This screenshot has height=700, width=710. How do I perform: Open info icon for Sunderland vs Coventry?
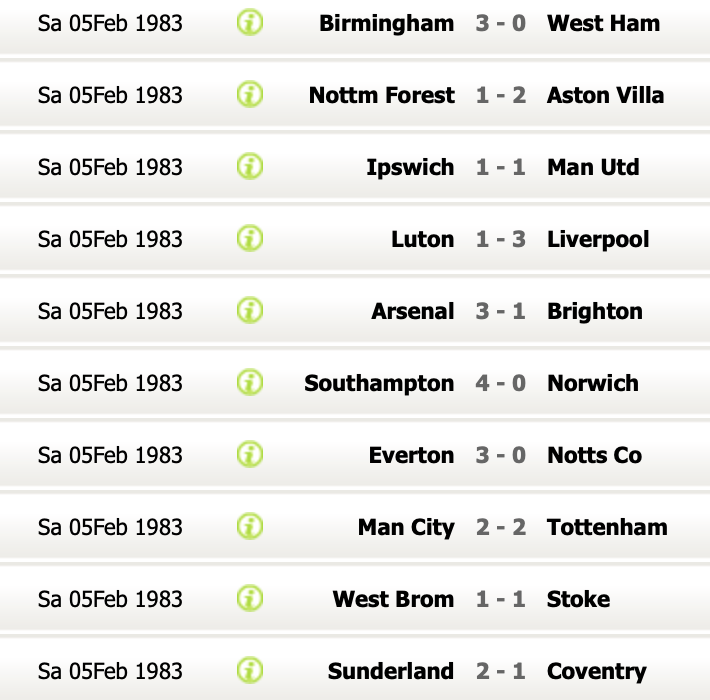click(250, 670)
